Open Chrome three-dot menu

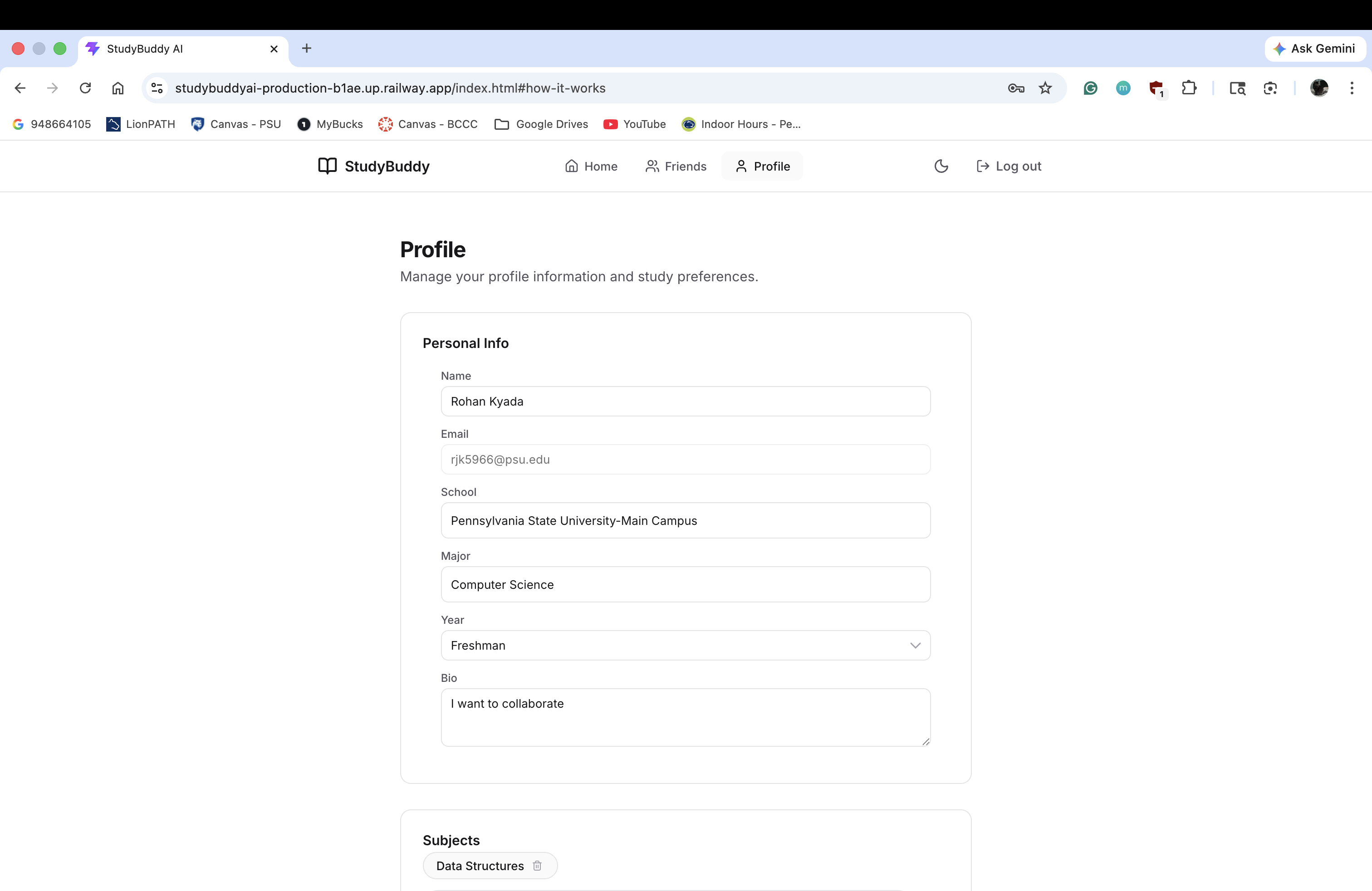coord(1351,88)
